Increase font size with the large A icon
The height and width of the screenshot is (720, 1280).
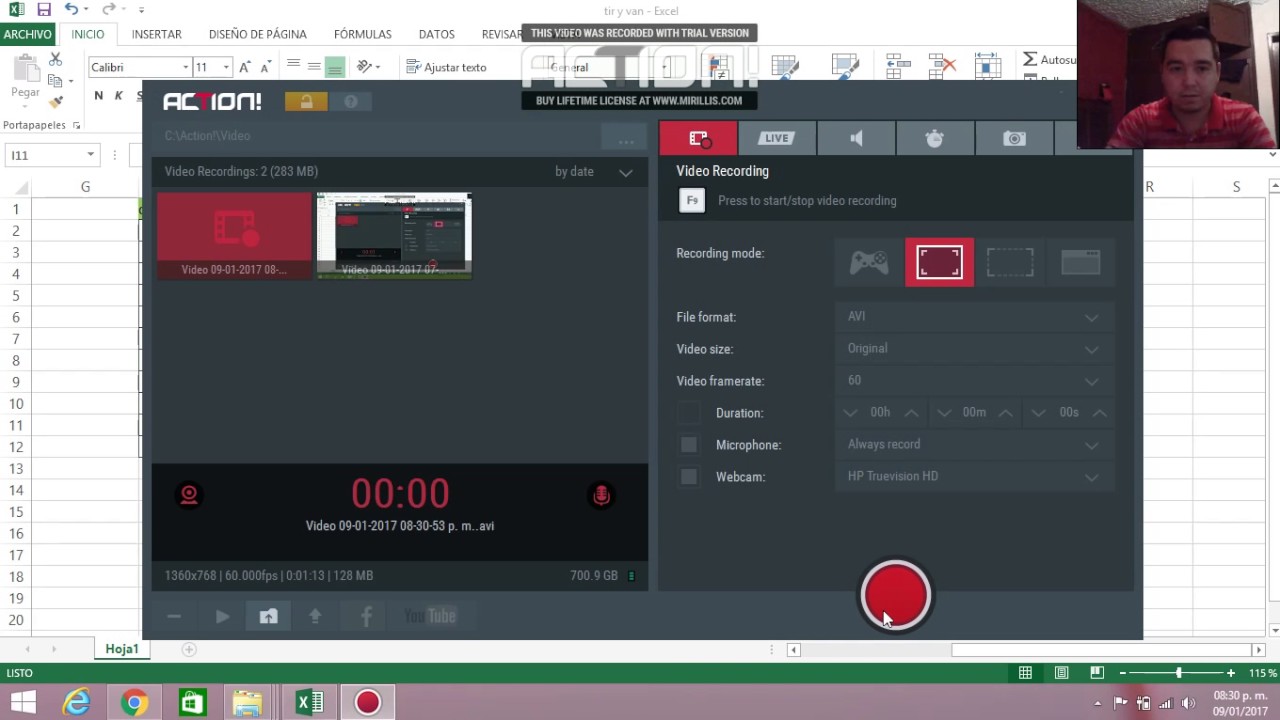pos(245,67)
